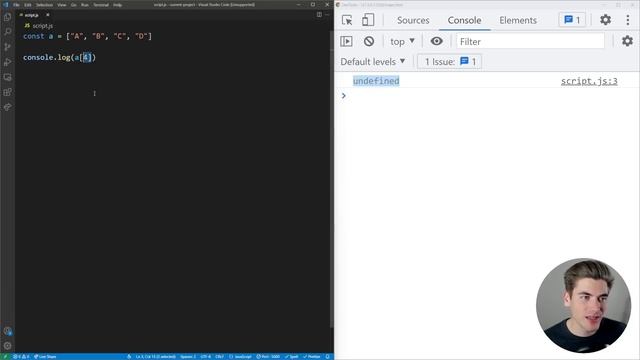Open the Run menu
The width and height of the screenshot is (640, 360).
[x=84, y=5]
